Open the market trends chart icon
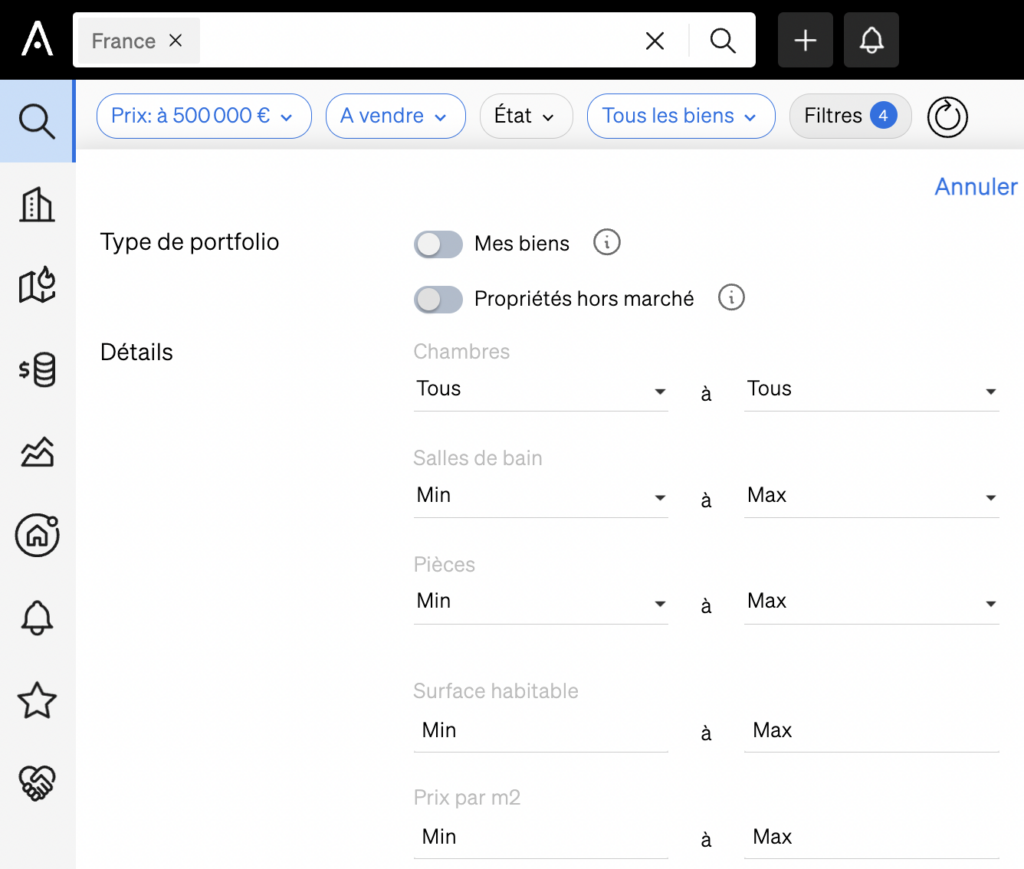 pos(37,453)
